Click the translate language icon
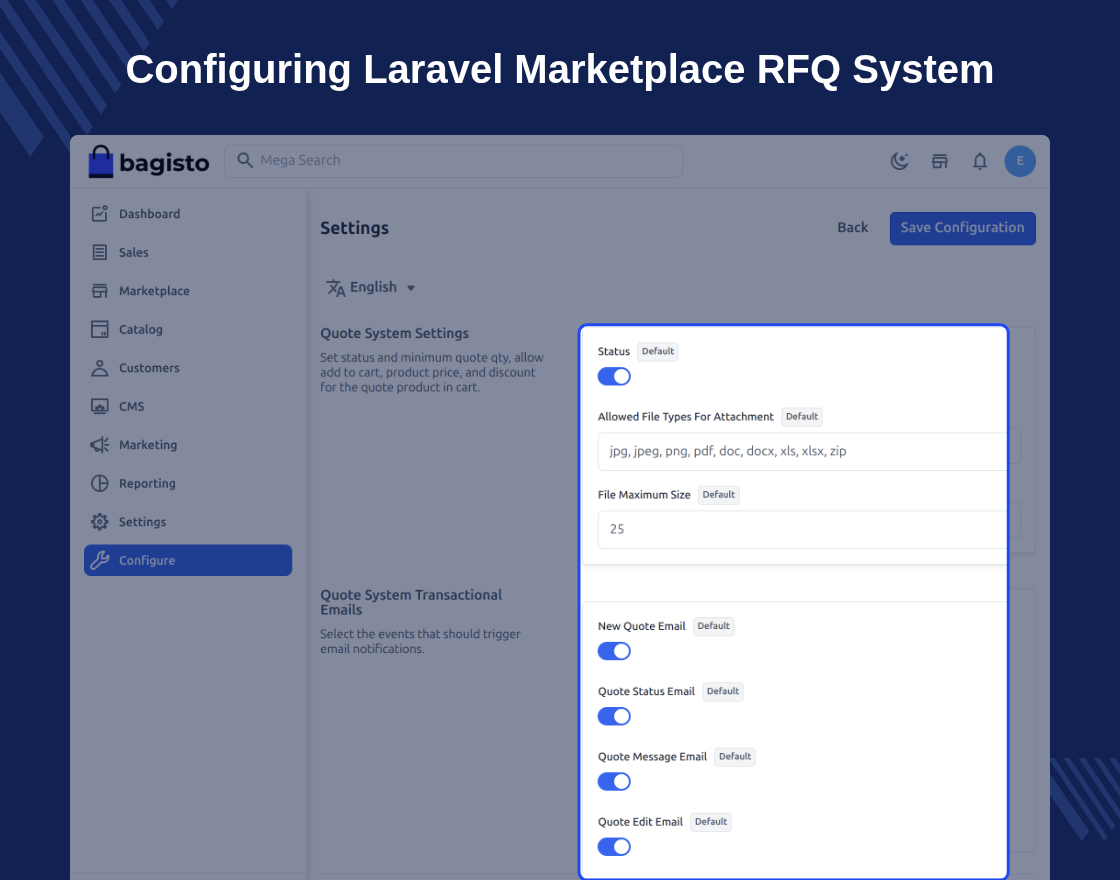The width and height of the screenshot is (1120, 880). pyautogui.click(x=336, y=288)
